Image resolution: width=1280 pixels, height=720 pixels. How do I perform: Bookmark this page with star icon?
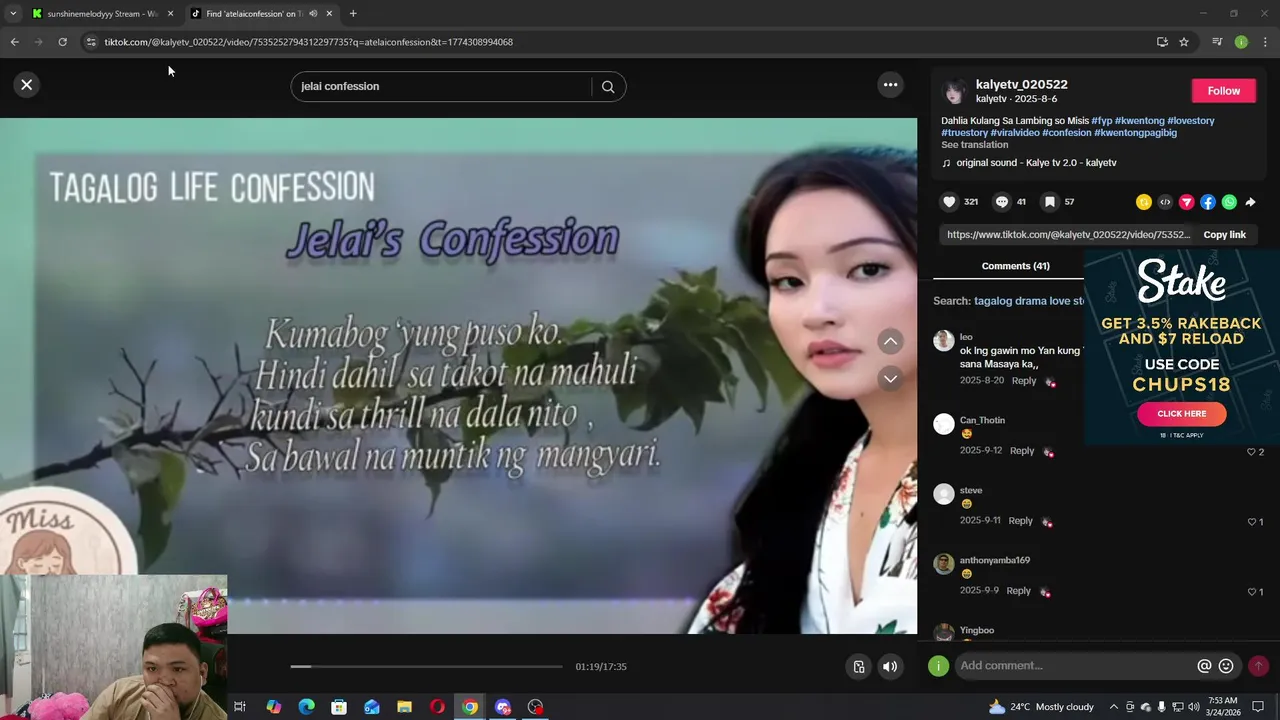tap(1184, 42)
